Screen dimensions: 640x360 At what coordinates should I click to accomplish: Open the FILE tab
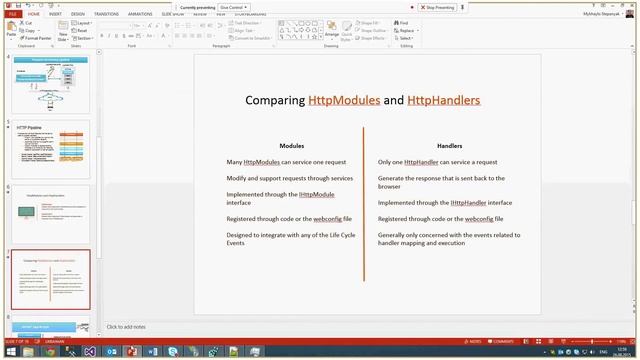pyautogui.click(x=13, y=14)
